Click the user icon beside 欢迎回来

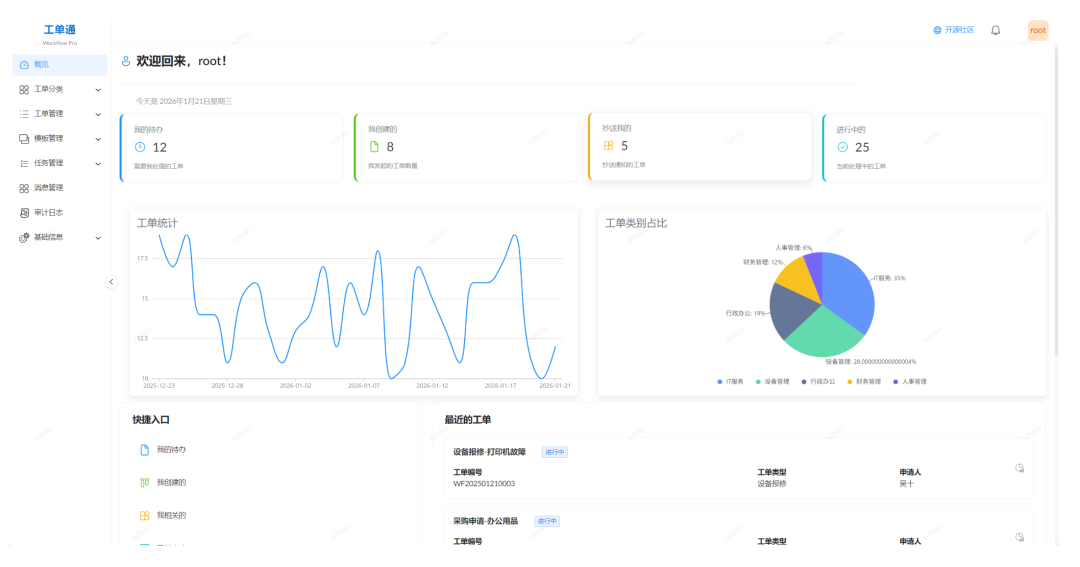(x=126, y=61)
